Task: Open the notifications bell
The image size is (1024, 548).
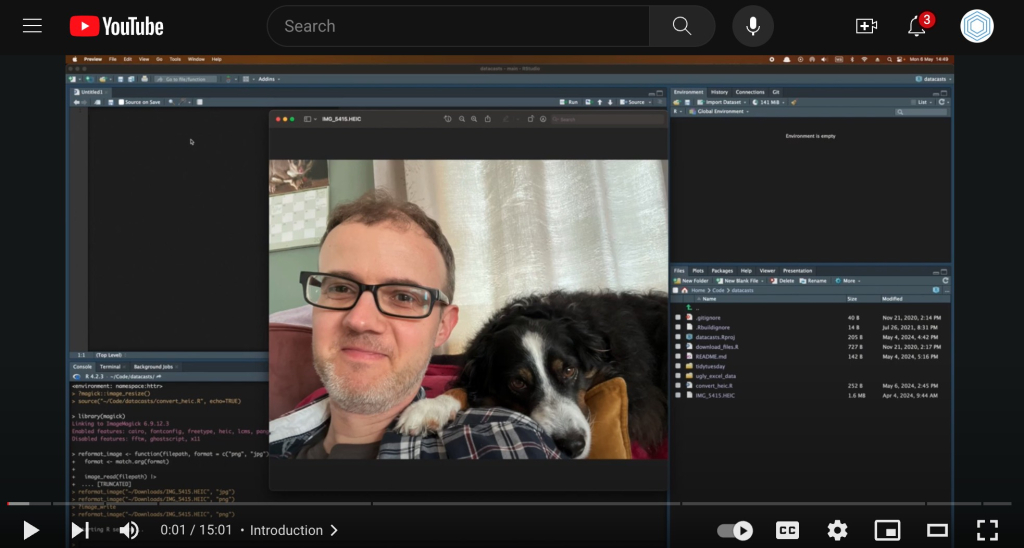Action: coord(917,26)
